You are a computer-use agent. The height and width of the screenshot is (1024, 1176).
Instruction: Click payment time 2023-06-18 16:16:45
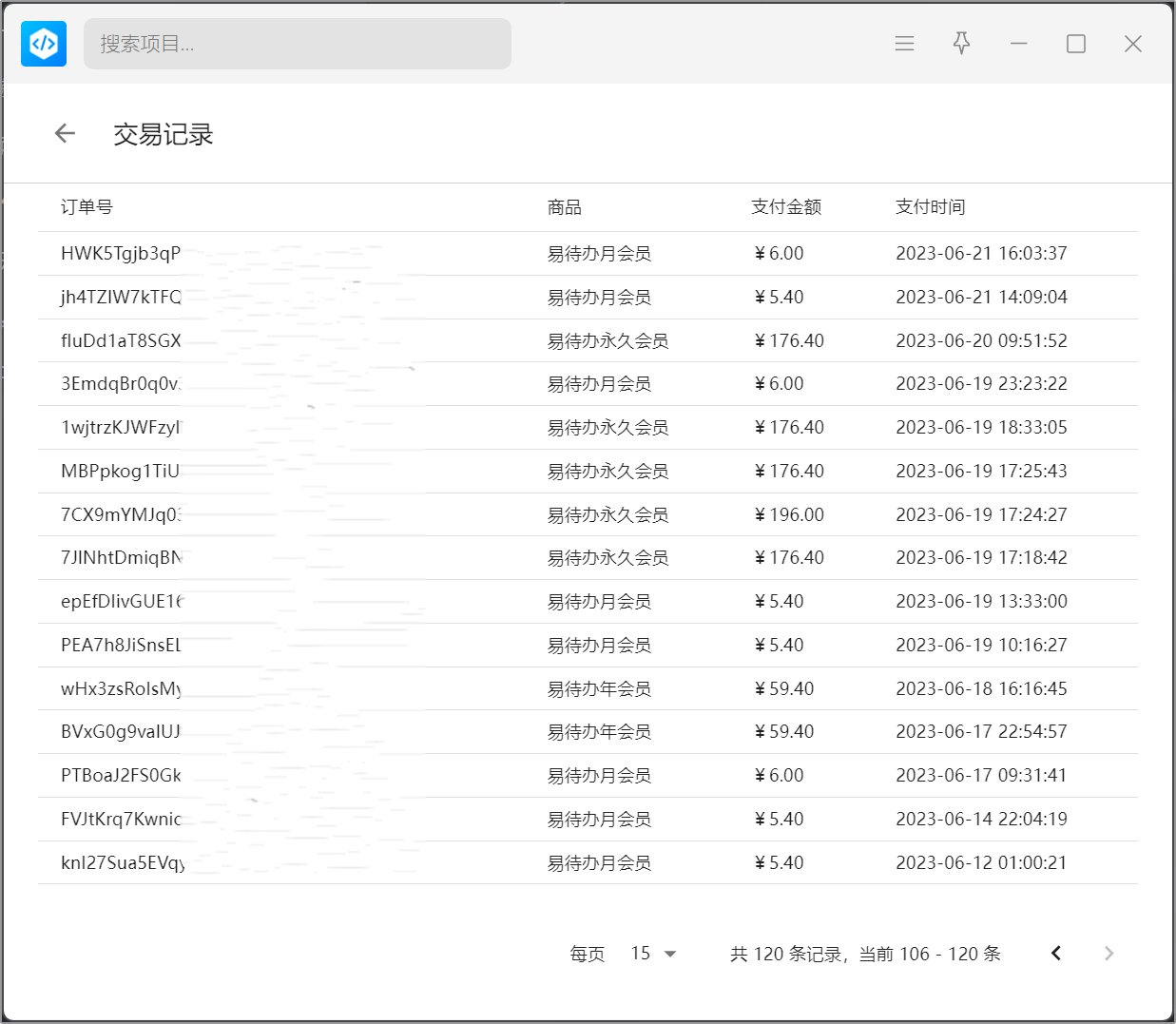(x=981, y=689)
